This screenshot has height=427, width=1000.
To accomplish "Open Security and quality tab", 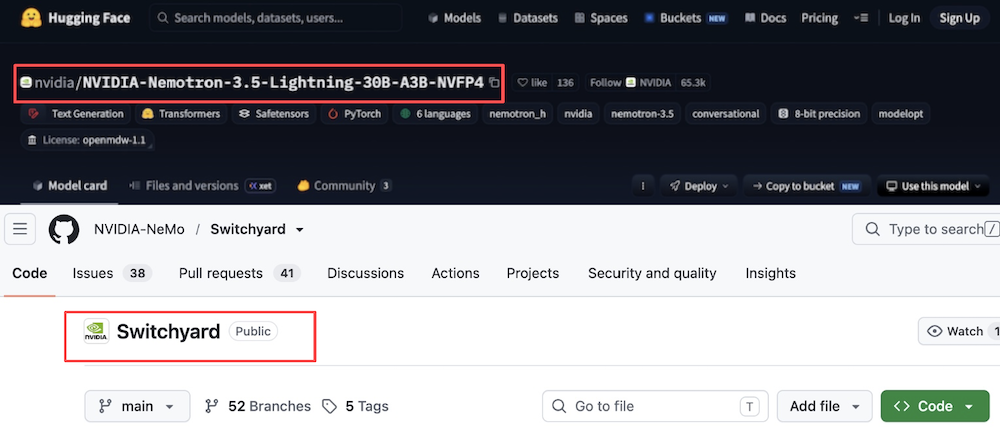I will pos(652,273).
